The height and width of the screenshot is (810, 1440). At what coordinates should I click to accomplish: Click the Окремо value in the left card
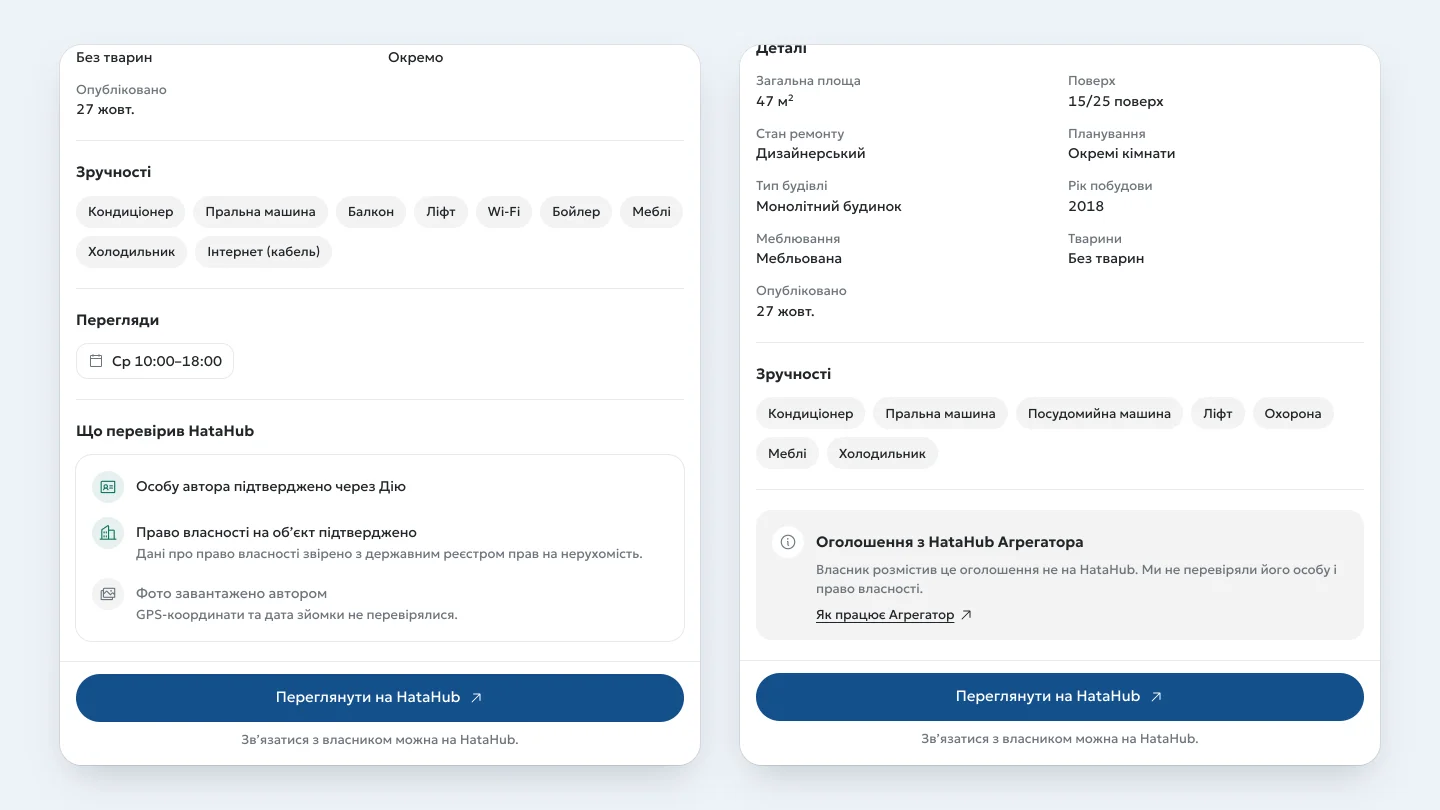[416, 57]
